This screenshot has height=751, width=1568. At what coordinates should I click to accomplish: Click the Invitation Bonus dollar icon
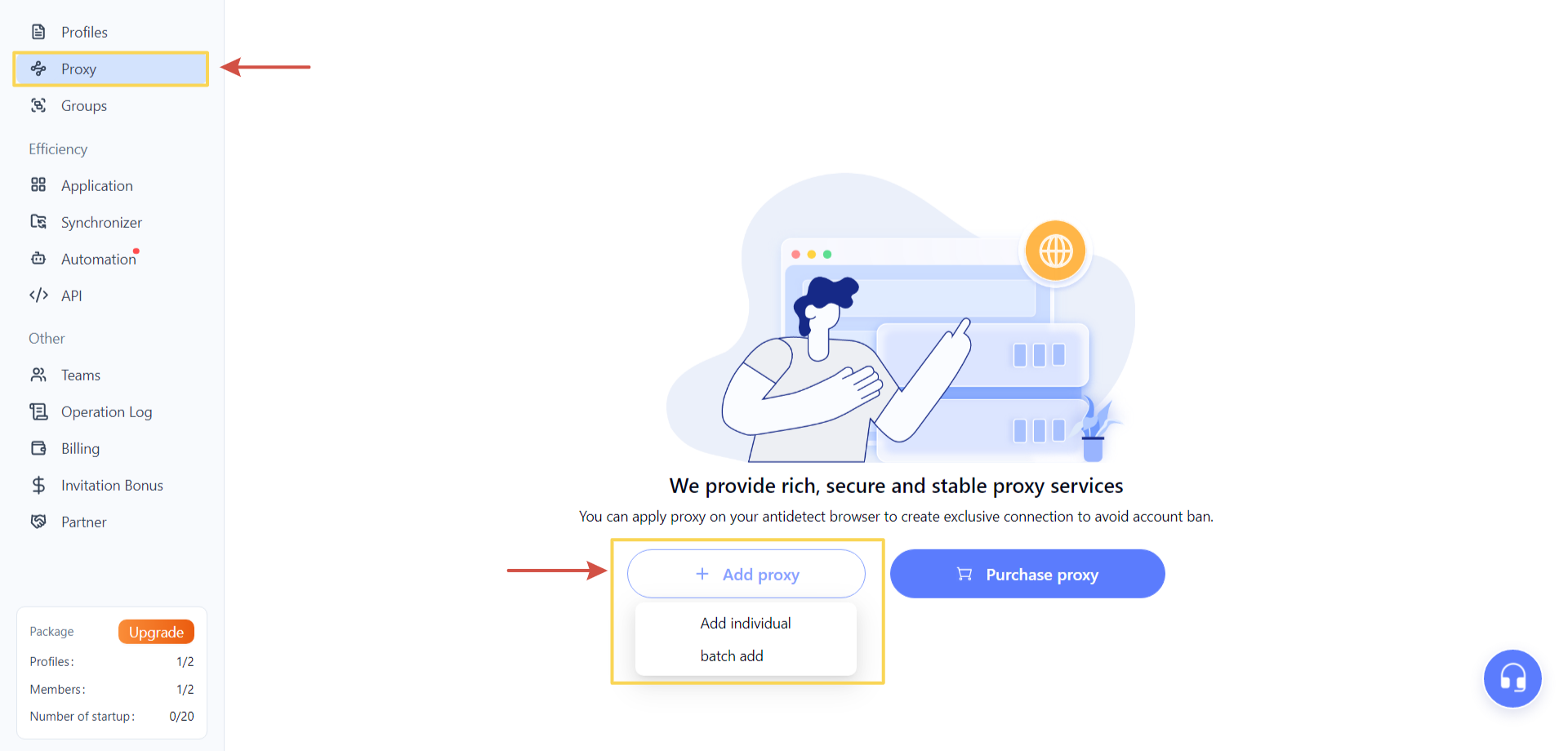coord(38,485)
